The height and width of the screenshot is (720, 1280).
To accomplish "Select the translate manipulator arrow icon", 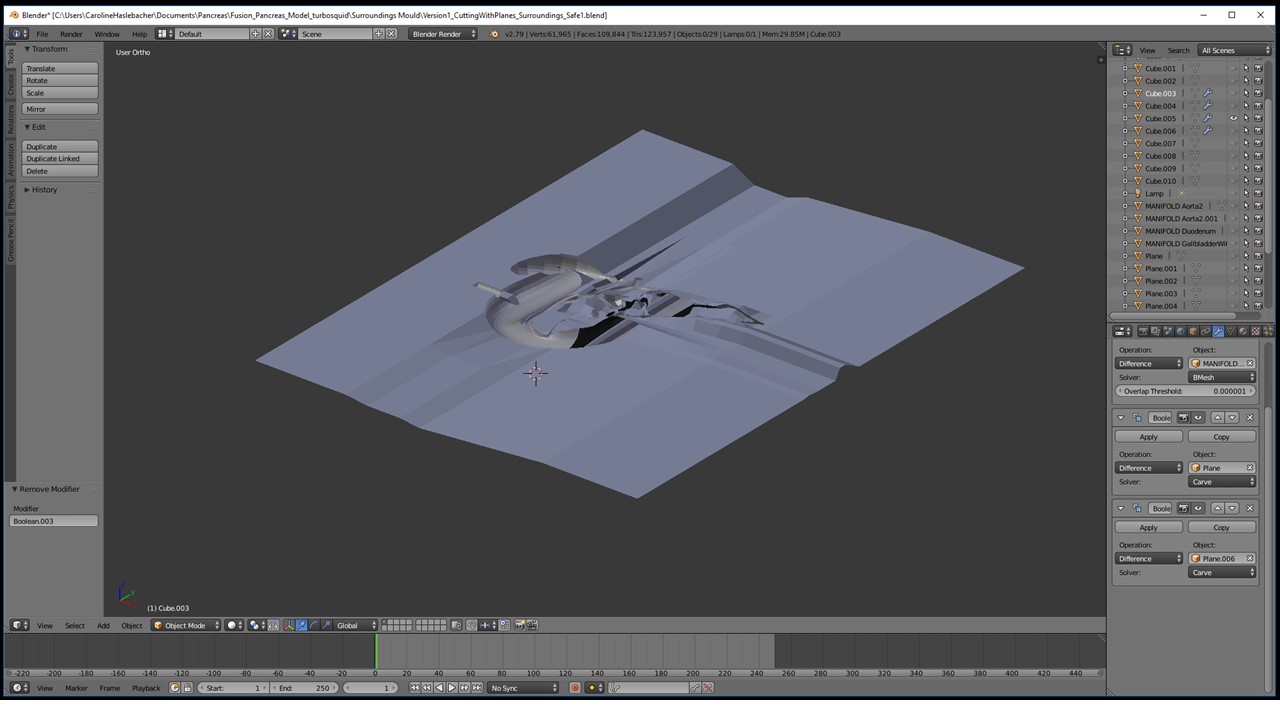I will (301, 625).
